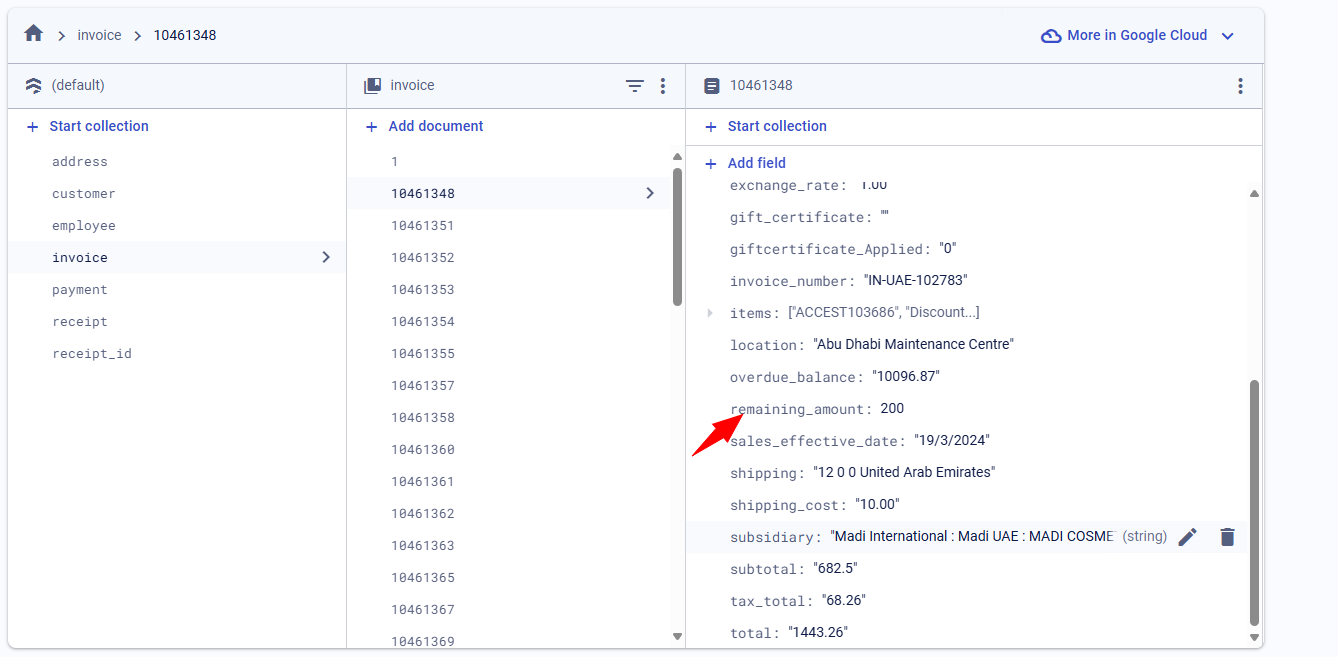This screenshot has height=657, width=1338.
Task: Click chevron next to document 10461348
Action: click(650, 193)
